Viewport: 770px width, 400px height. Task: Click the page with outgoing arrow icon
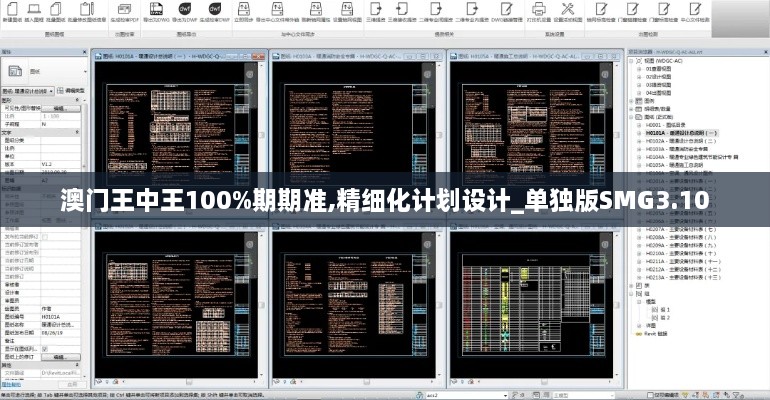pos(376,9)
